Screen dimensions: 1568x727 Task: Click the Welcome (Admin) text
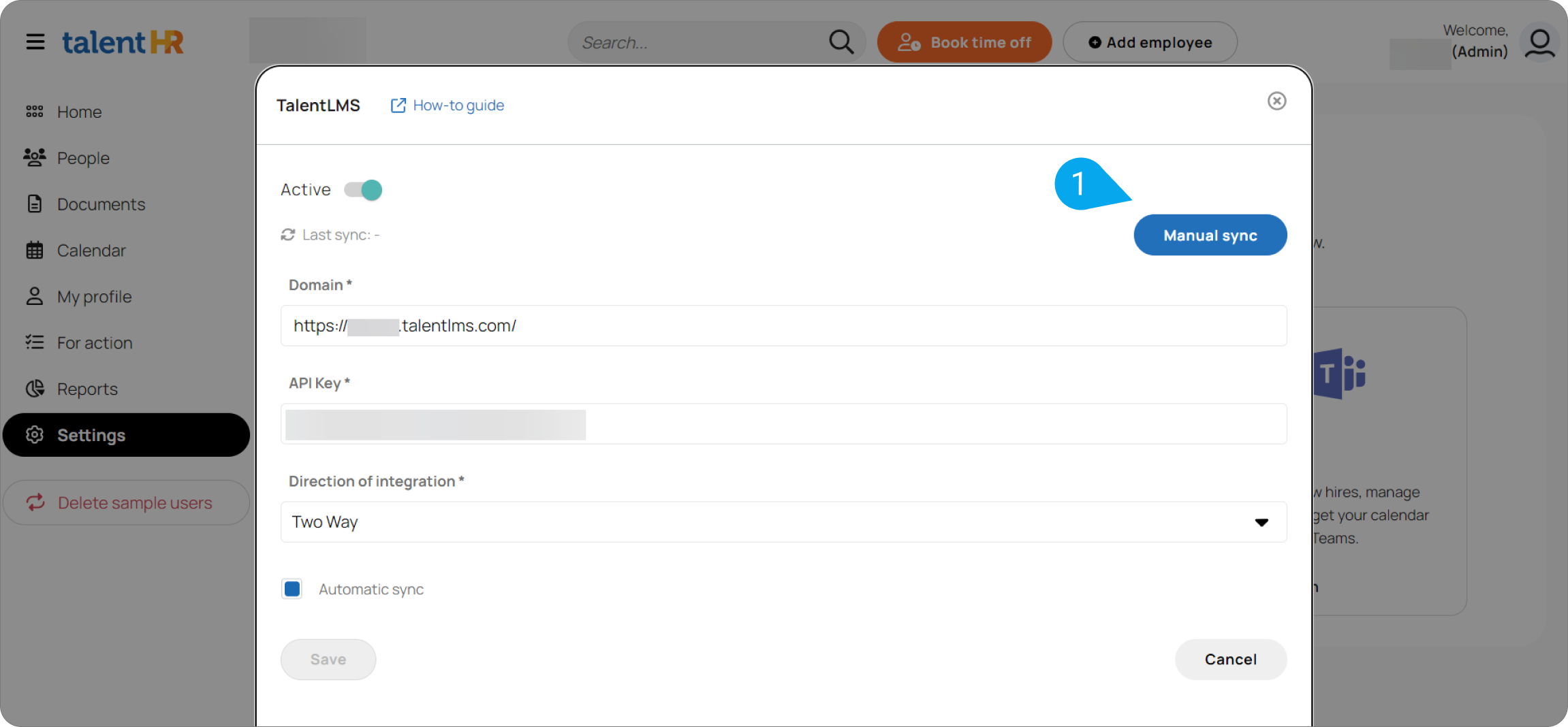(1475, 41)
